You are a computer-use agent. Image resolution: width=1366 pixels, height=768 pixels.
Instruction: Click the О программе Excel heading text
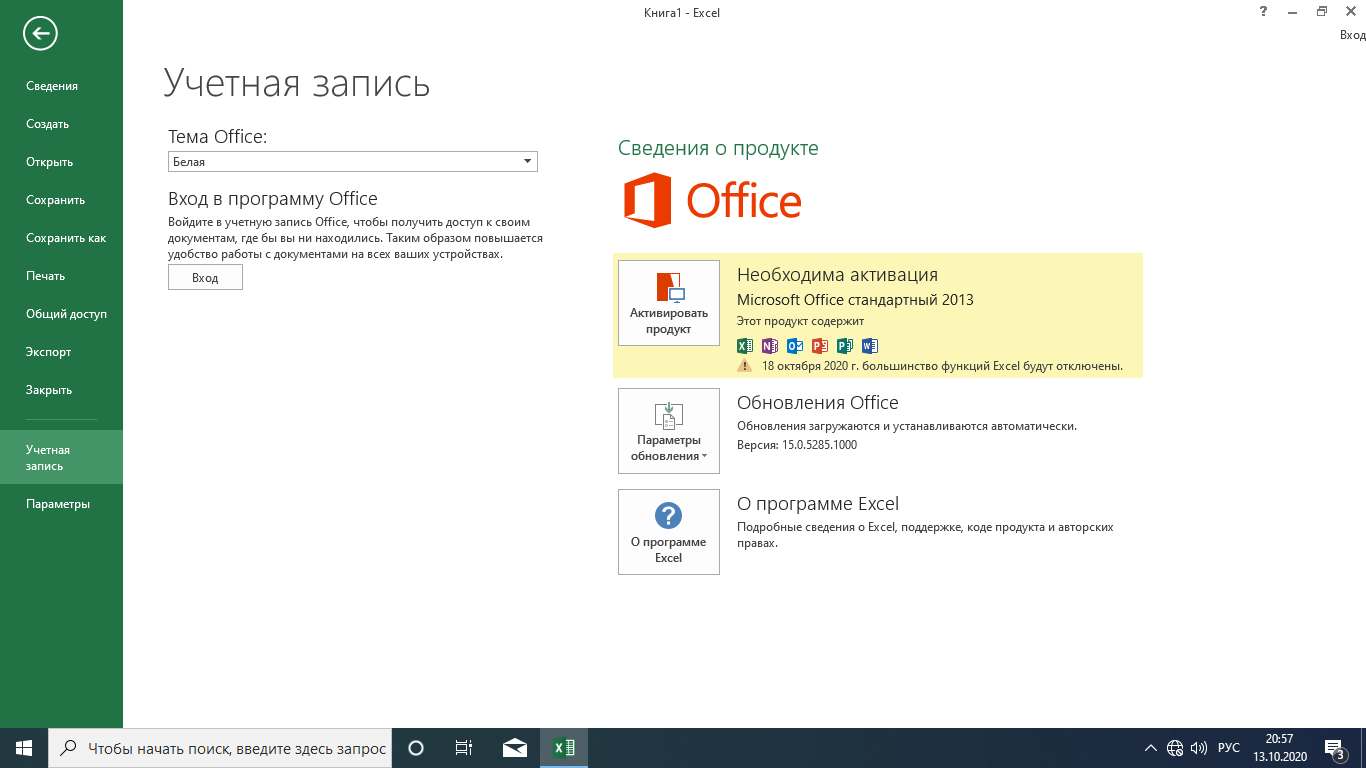pos(818,504)
